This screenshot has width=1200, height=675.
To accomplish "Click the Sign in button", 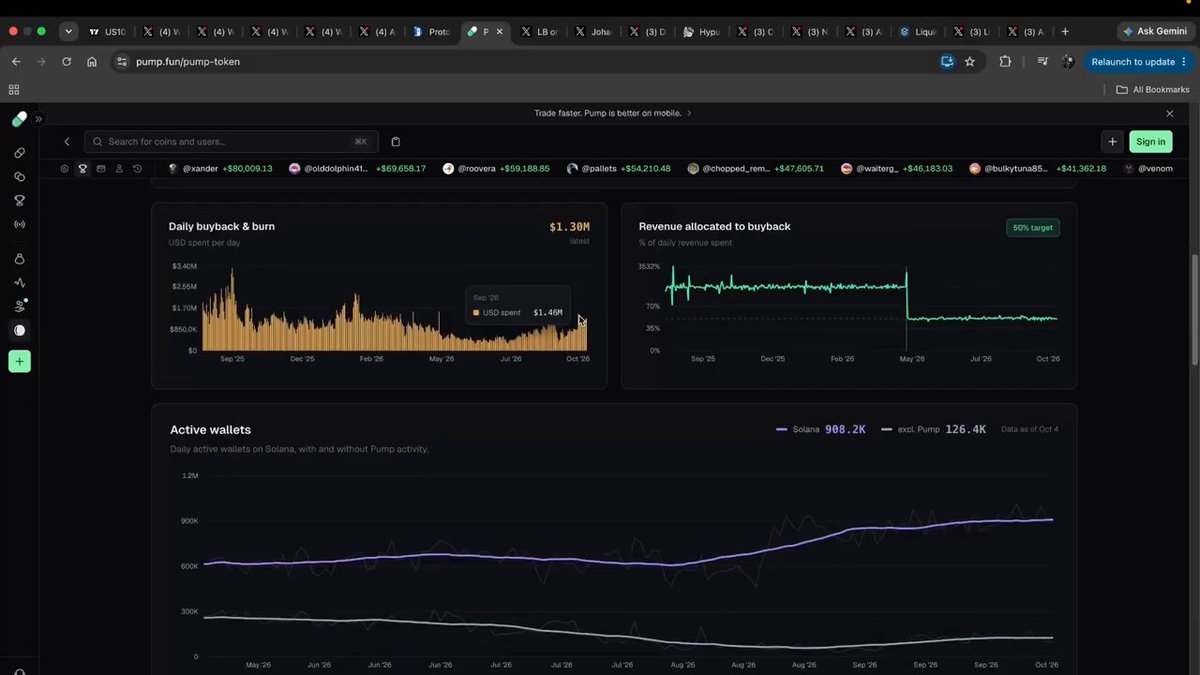I will pyautogui.click(x=1151, y=142).
